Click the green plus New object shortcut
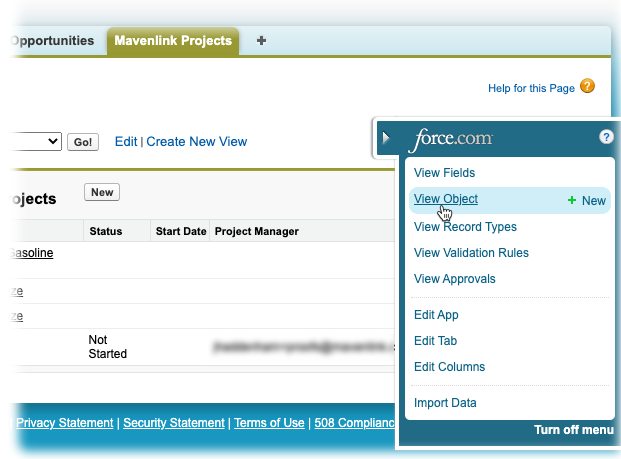Image resolution: width=621 pixels, height=459 pixels. (x=587, y=200)
